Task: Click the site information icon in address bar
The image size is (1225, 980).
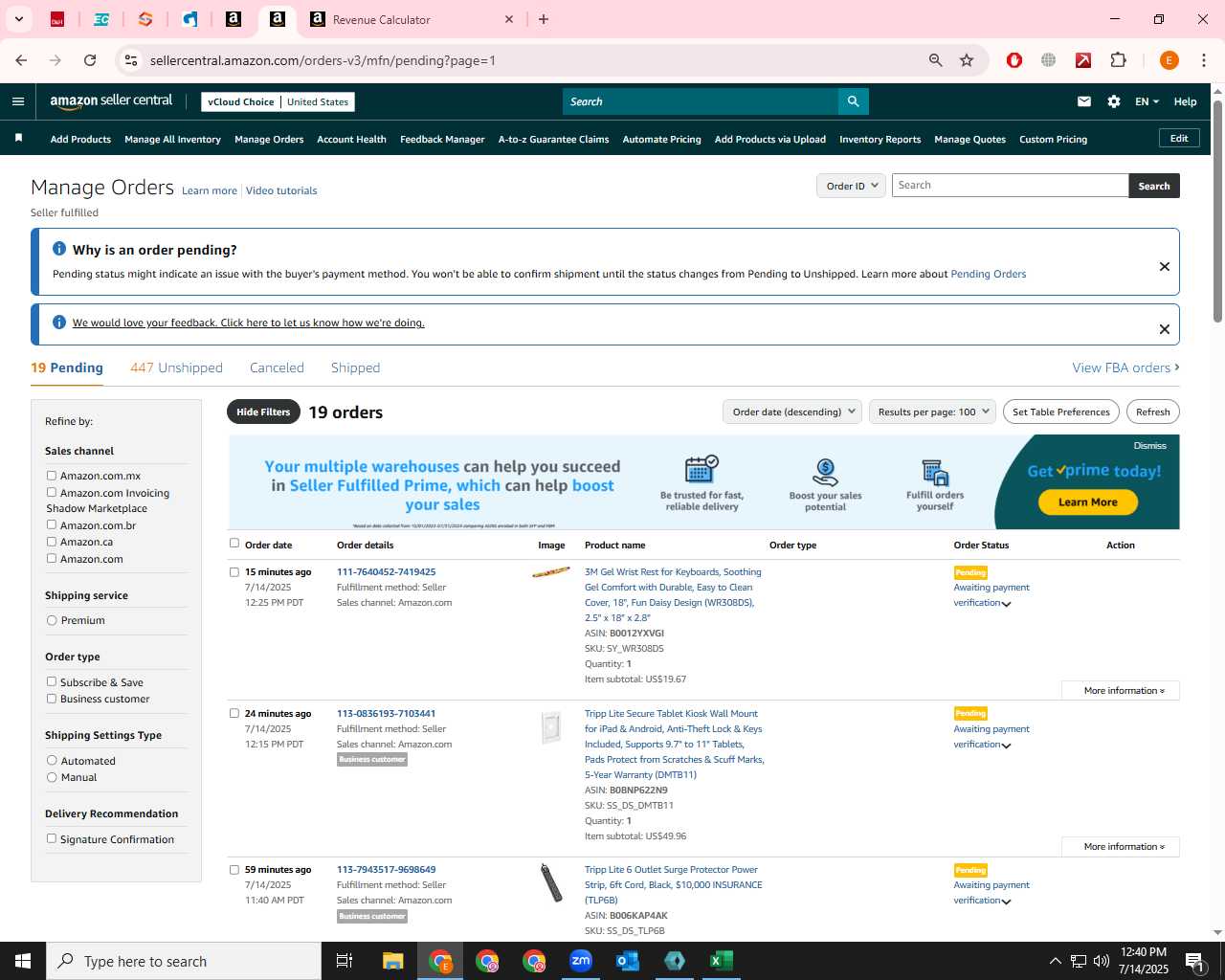Action: tap(131, 60)
